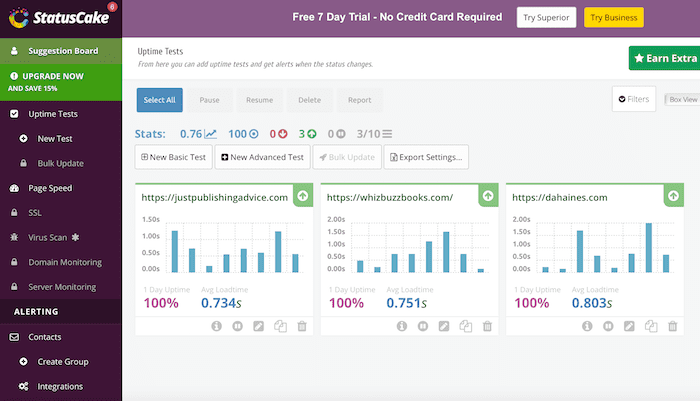Click the StatusCake logo

tap(60, 16)
